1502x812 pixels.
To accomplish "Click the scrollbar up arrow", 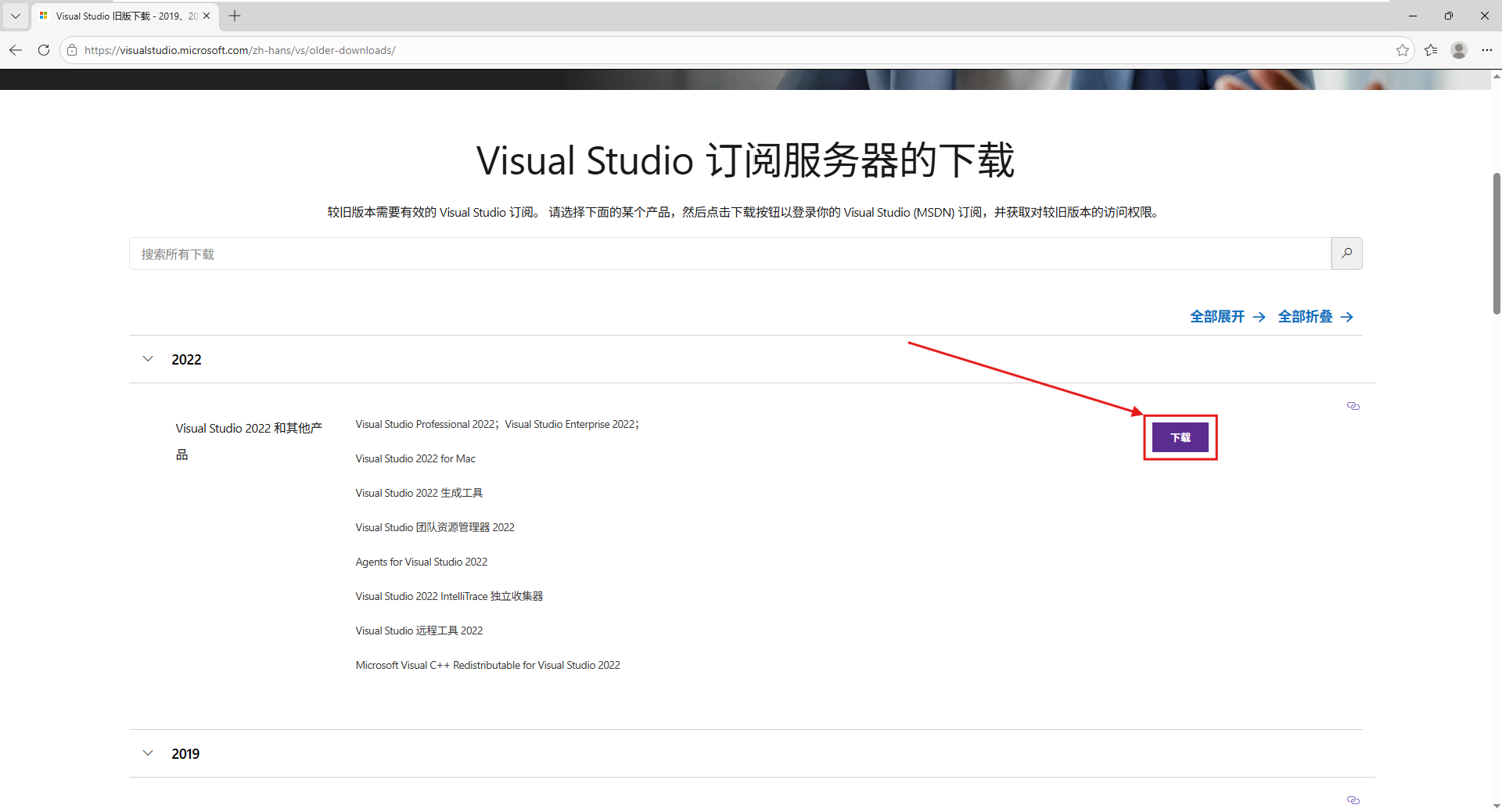I will tap(1497, 76).
